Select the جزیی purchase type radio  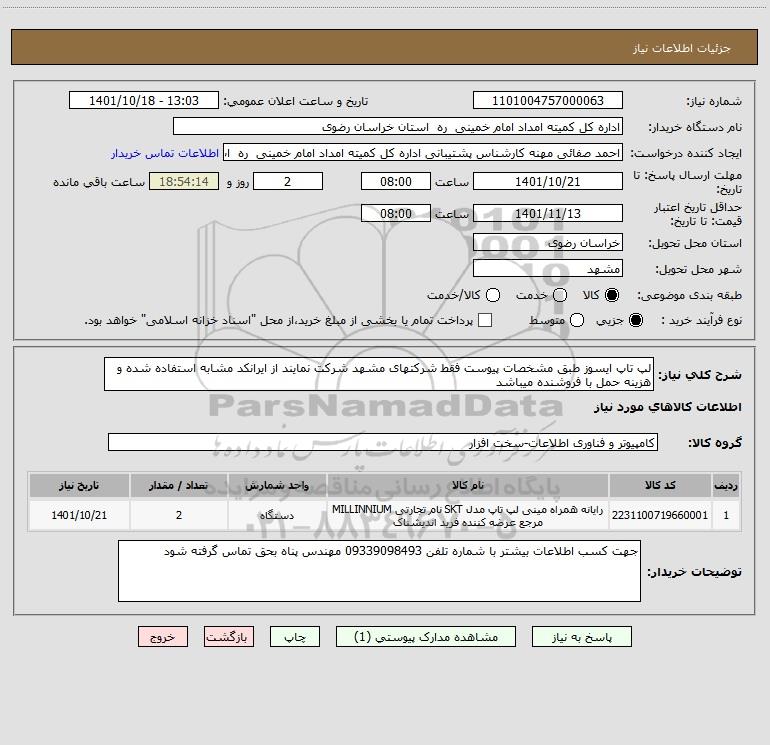[x=635, y=320]
